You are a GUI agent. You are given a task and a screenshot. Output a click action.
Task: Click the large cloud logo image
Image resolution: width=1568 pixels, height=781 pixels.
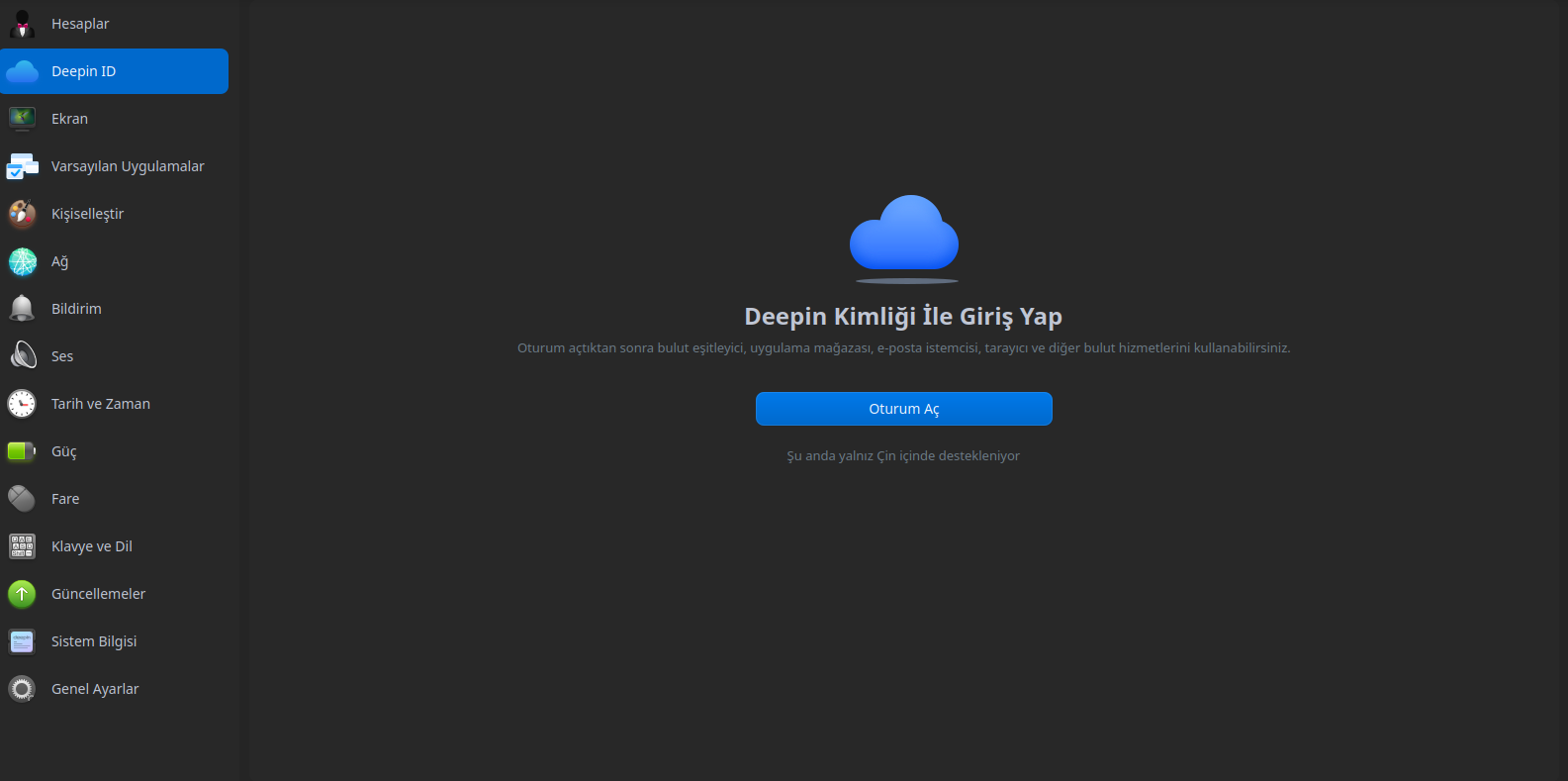coord(904,238)
